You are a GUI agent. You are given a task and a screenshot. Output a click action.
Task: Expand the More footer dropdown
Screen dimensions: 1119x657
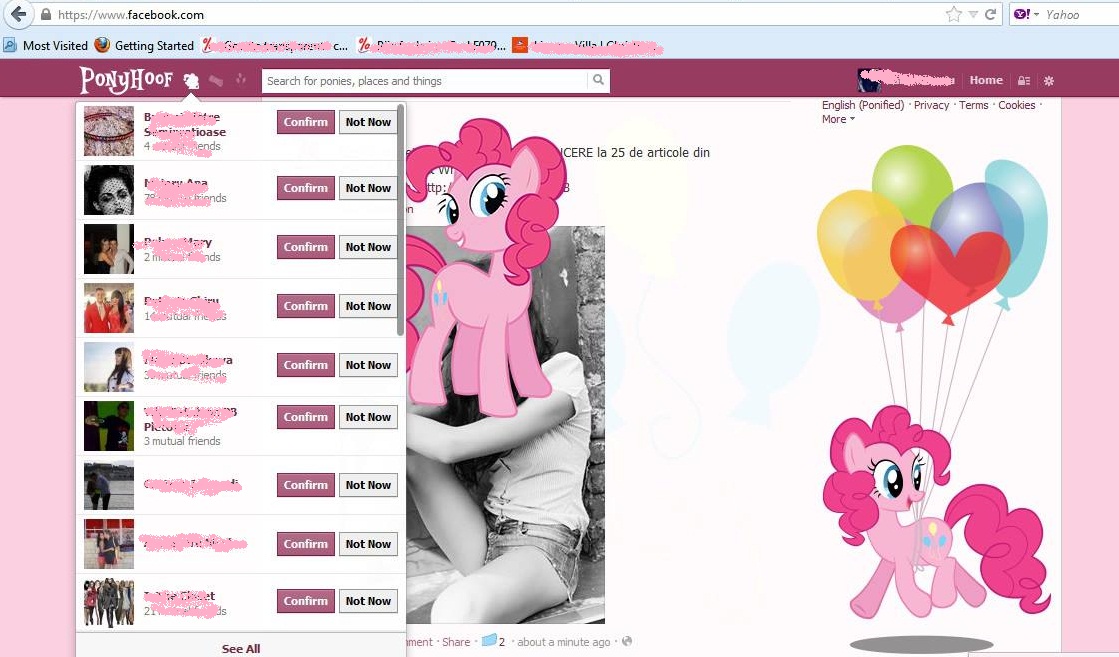click(x=838, y=119)
